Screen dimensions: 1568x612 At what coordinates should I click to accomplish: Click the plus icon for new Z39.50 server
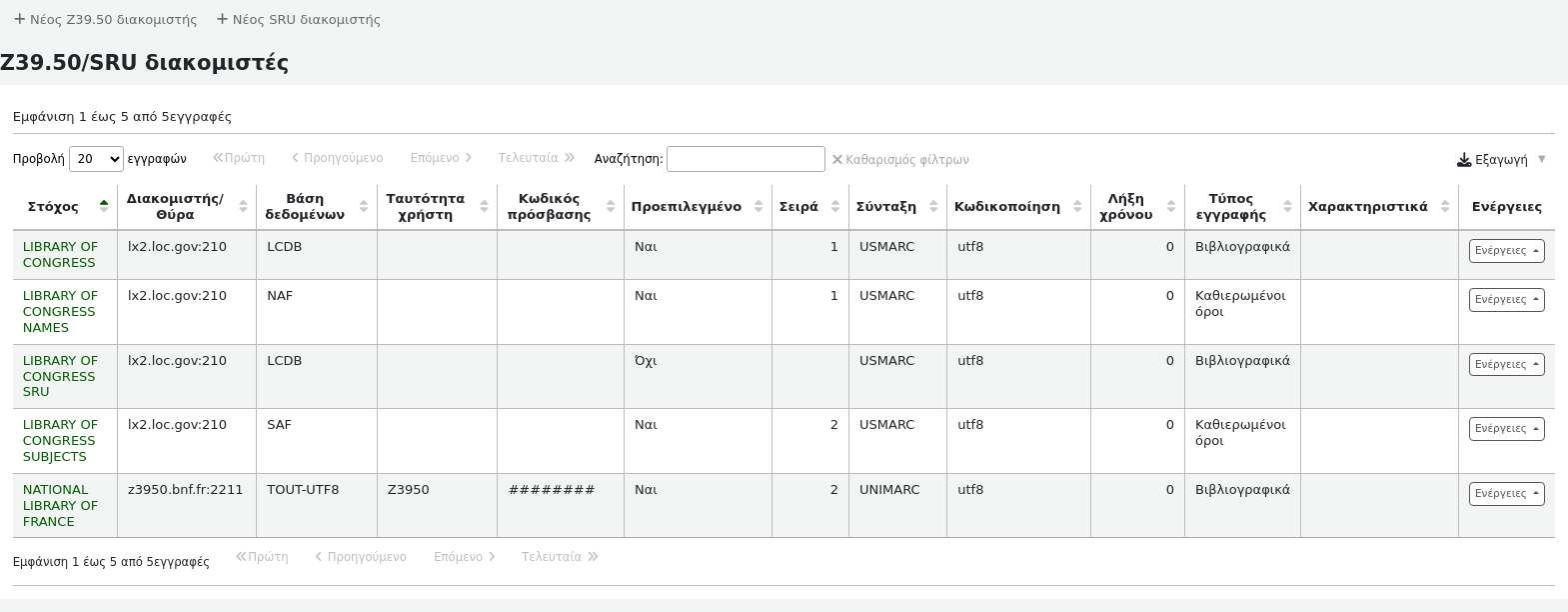[x=19, y=19]
